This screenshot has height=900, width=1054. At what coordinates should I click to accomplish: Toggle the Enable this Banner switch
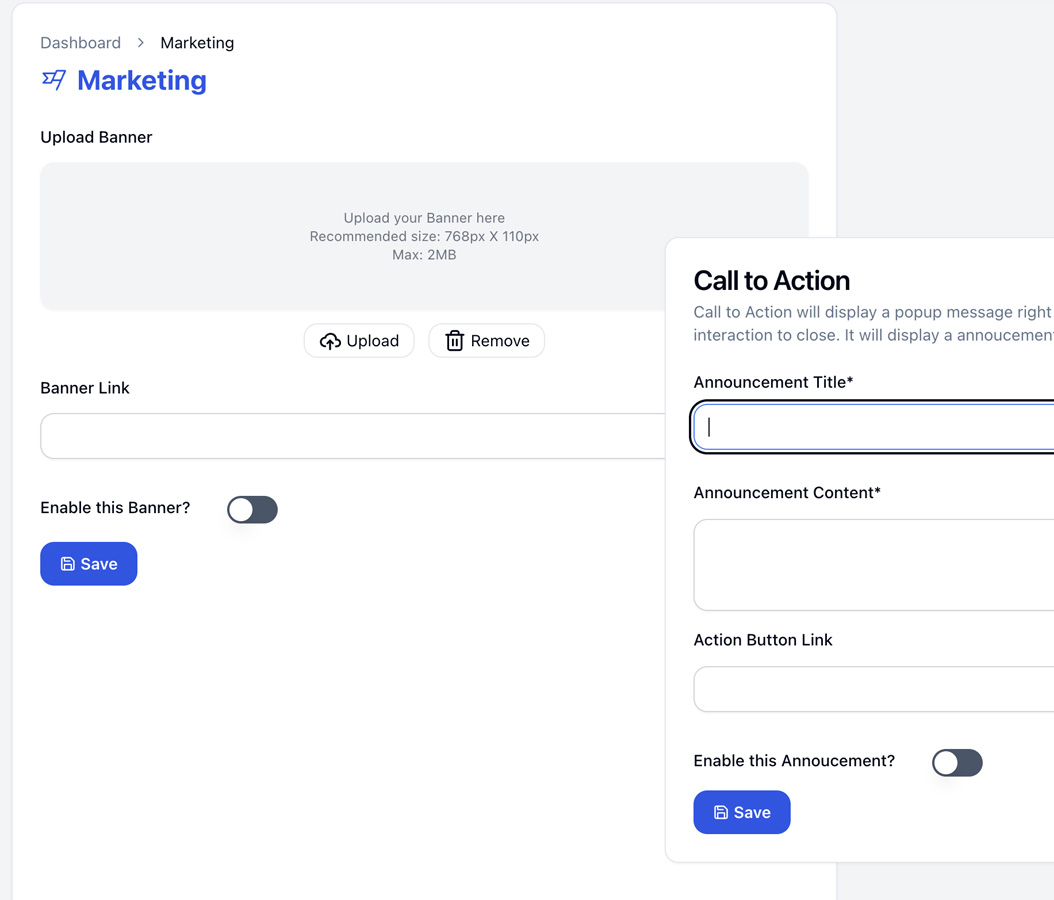(252, 509)
